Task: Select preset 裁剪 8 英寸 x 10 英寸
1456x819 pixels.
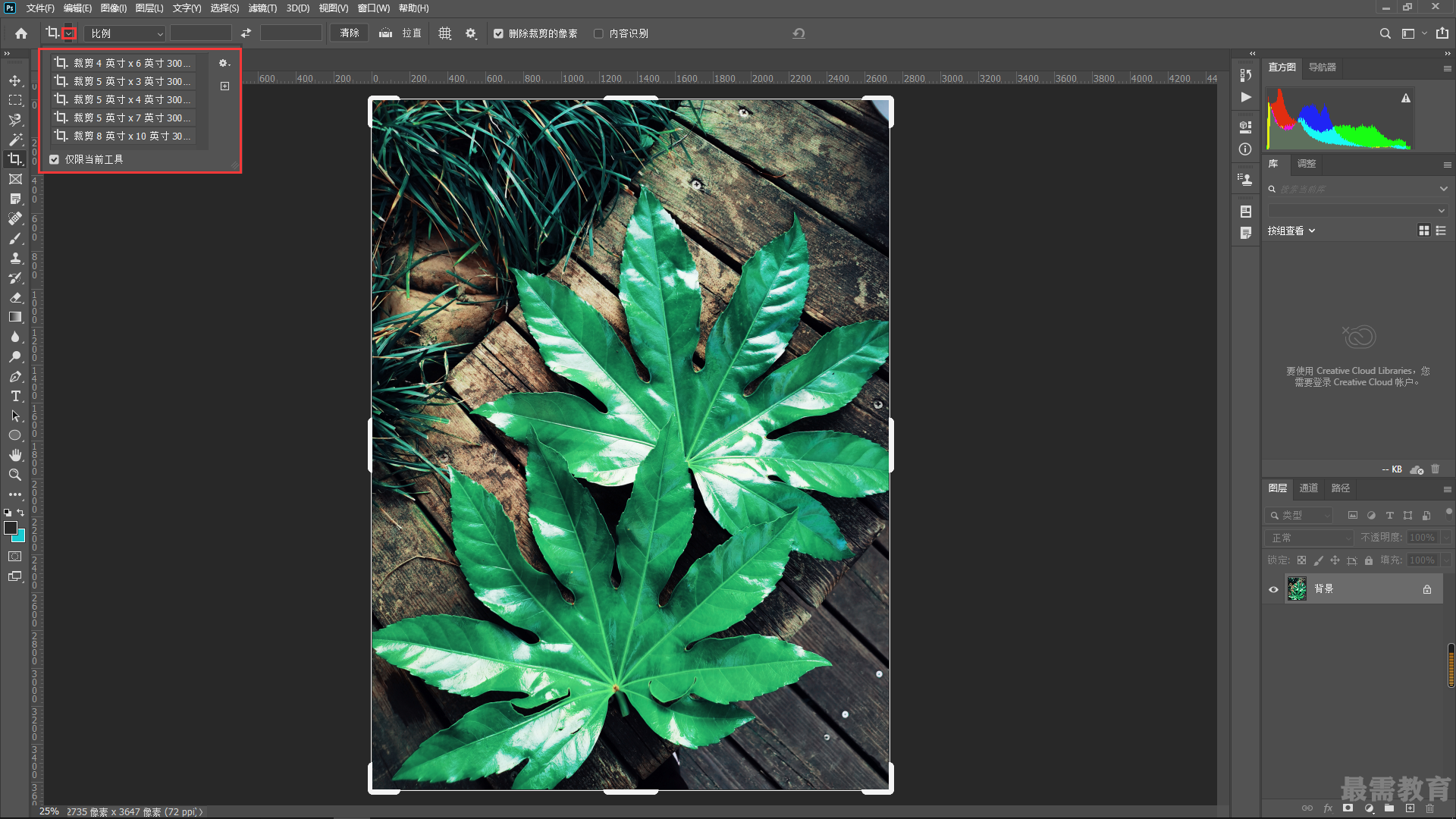Action: click(x=124, y=136)
